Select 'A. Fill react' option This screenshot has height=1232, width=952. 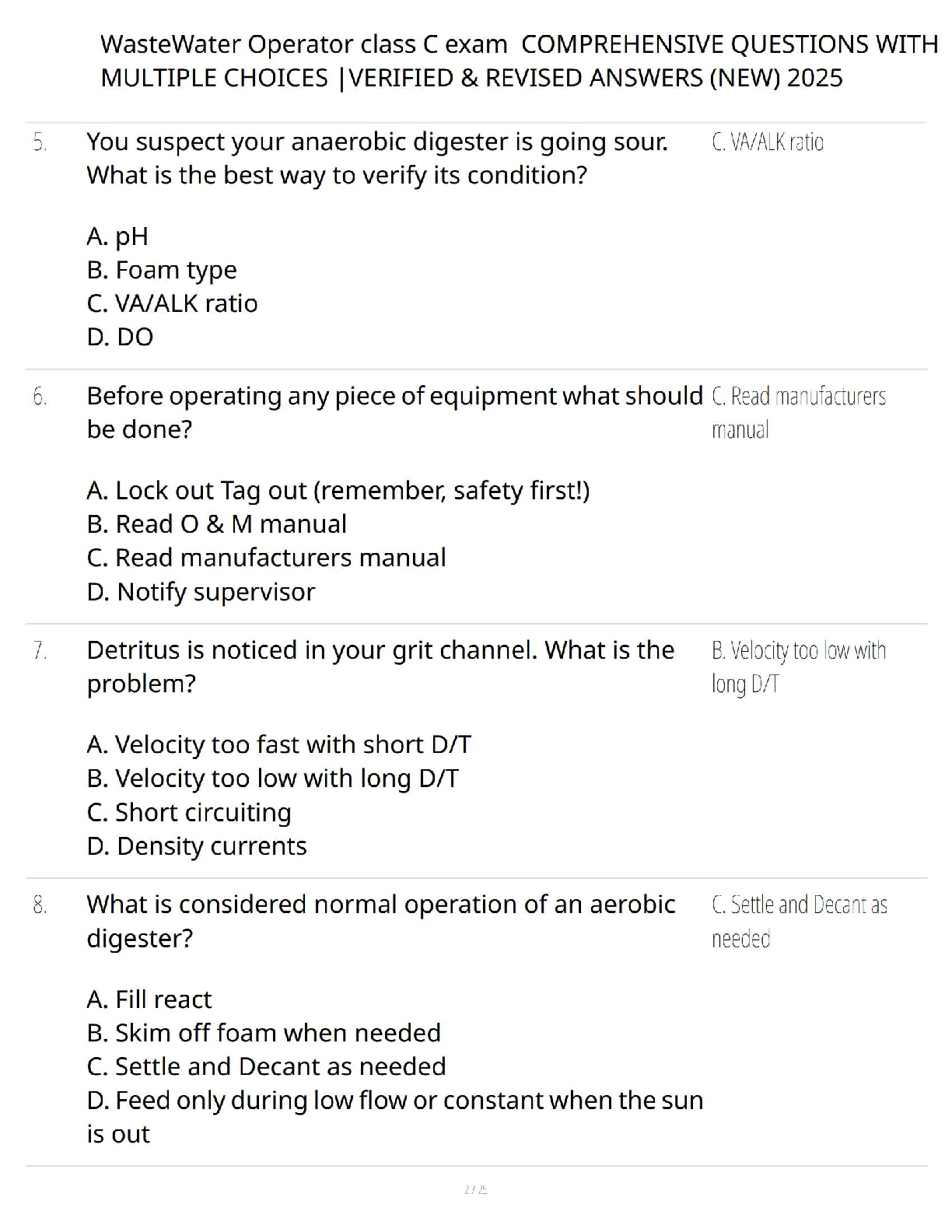(x=149, y=999)
